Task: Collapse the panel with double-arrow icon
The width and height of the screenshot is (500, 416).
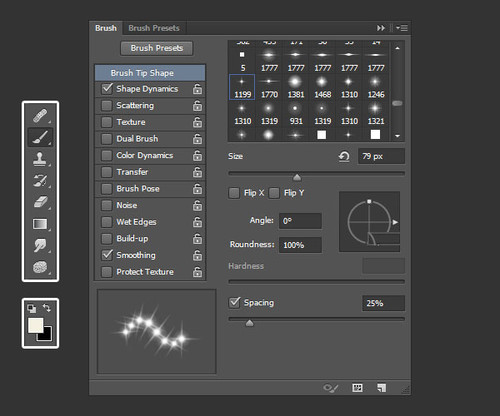Action: (x=381, y=28)
